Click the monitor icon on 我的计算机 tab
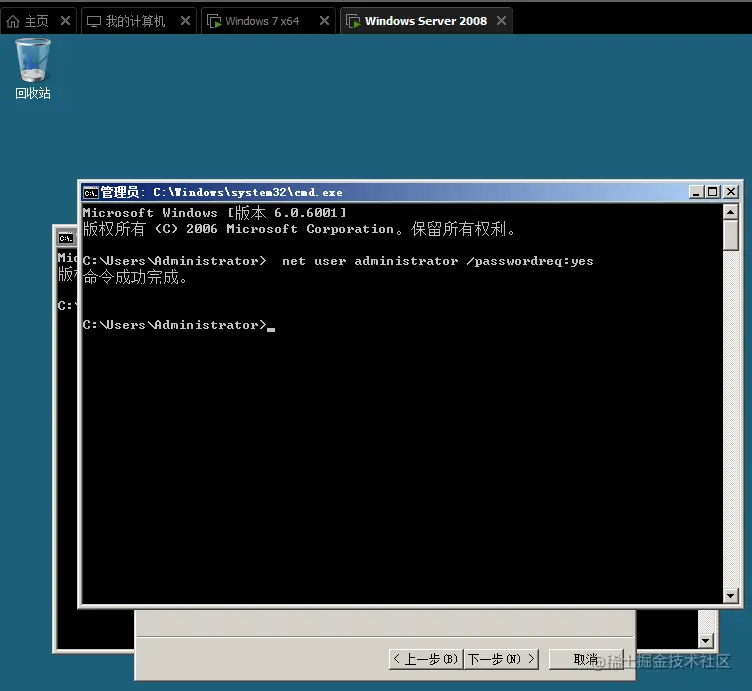This screenshot has height=691, width=752. point(94,22)
